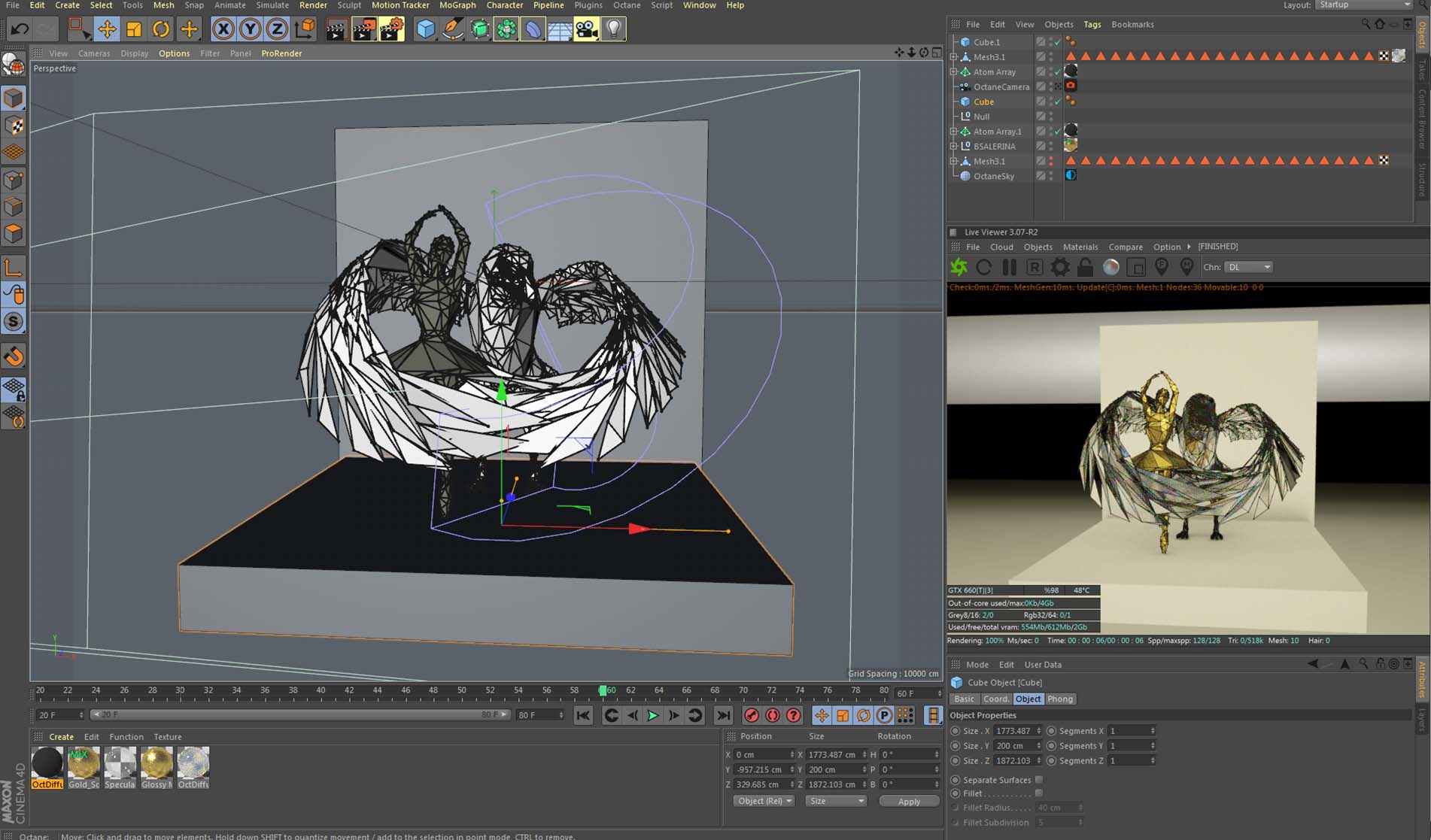Pause rendering in Live Viewer
The width and height of the screenshot is (1431, 840).
tap(1010, 267)
